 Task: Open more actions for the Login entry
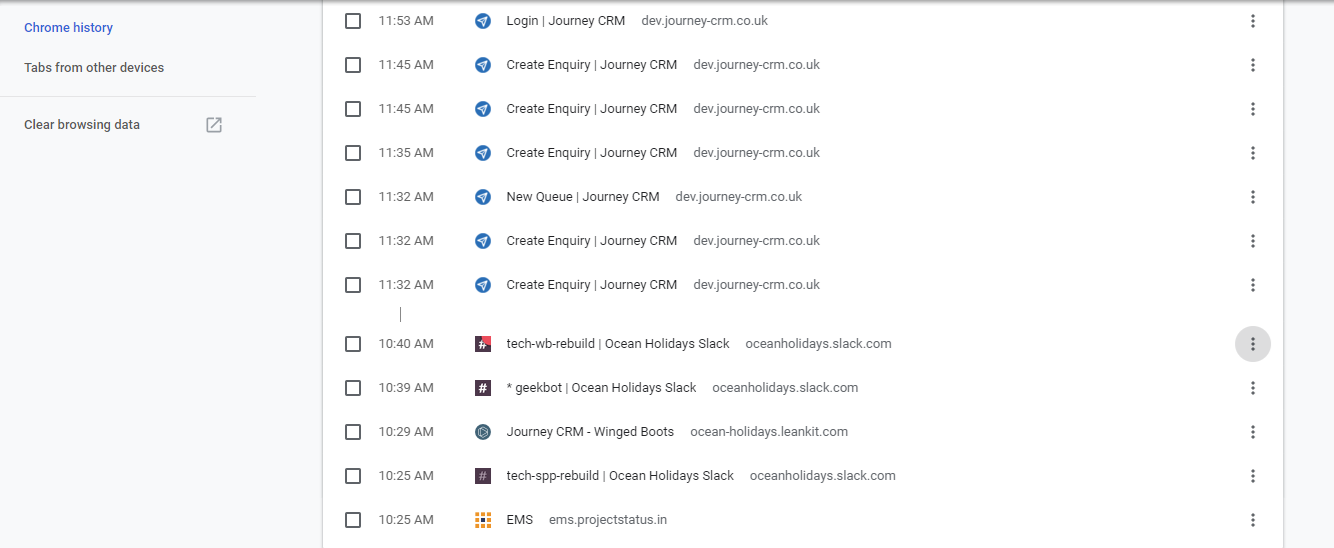(x=1253, y=21)
